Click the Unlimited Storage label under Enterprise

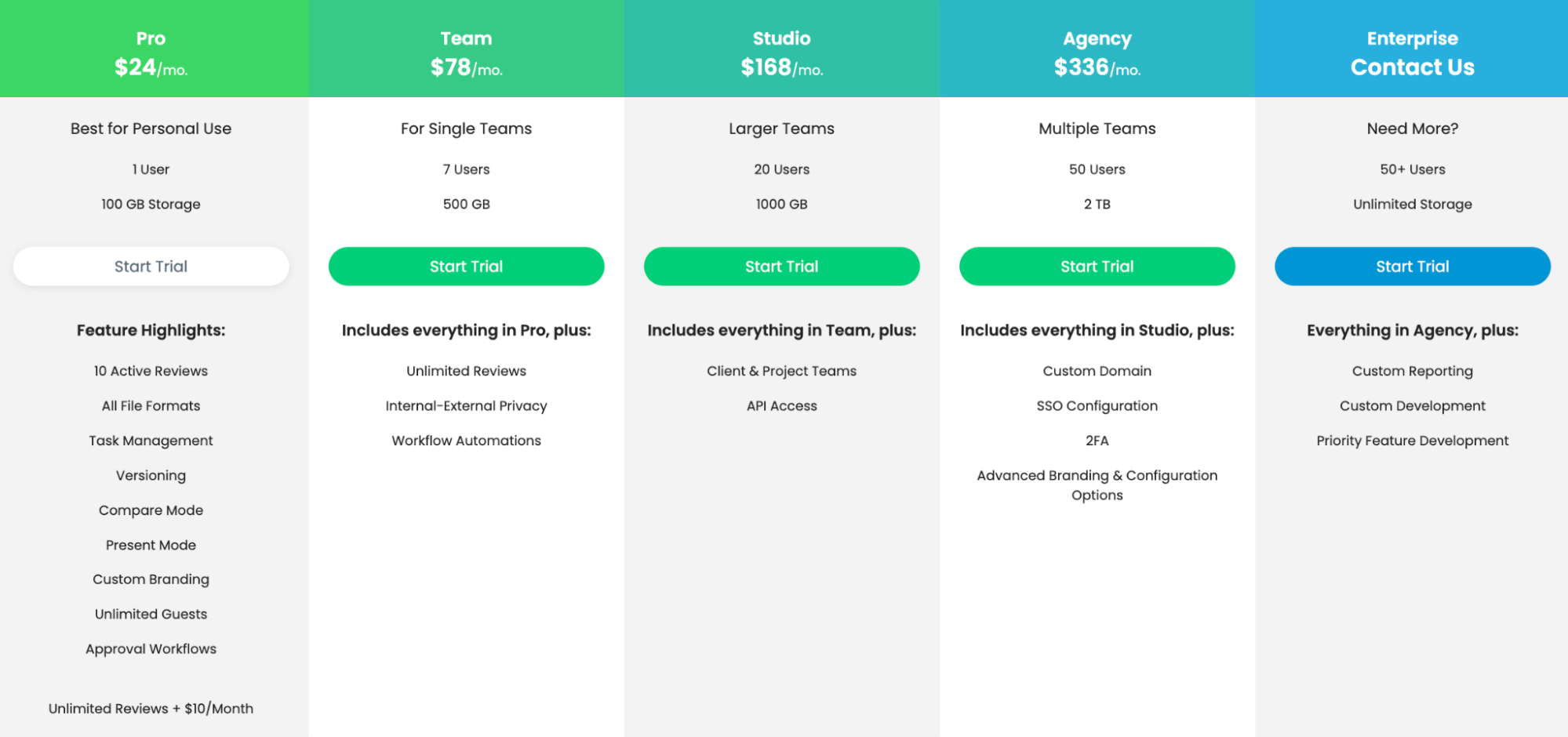tap(1412, 204)
